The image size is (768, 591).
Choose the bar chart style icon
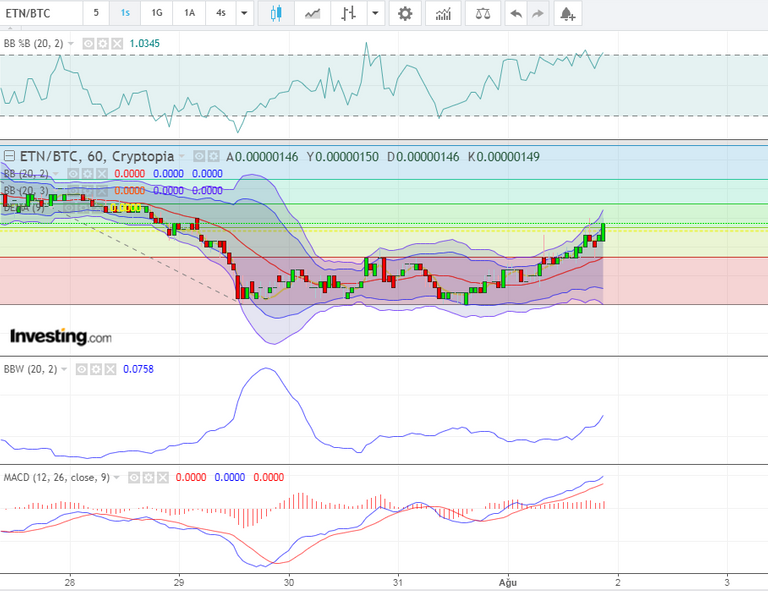348,13
